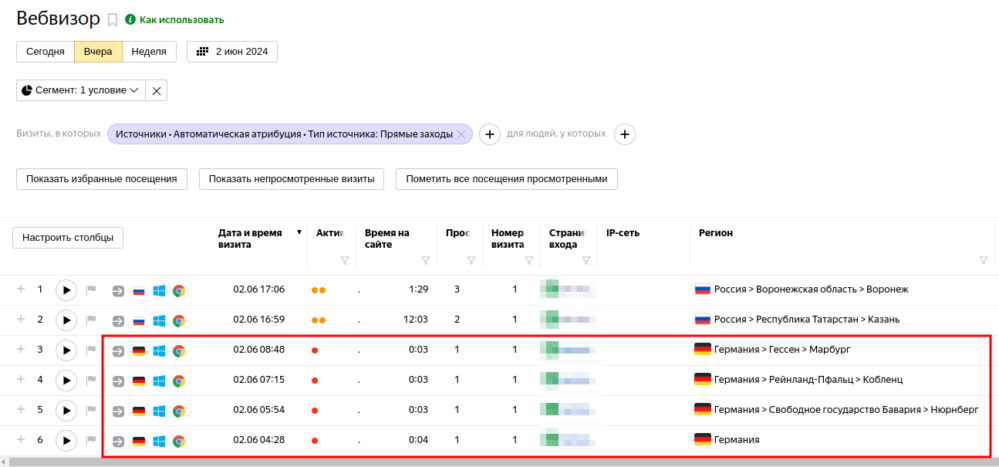Click the visit date 02.06 04:28

[259, 440]
